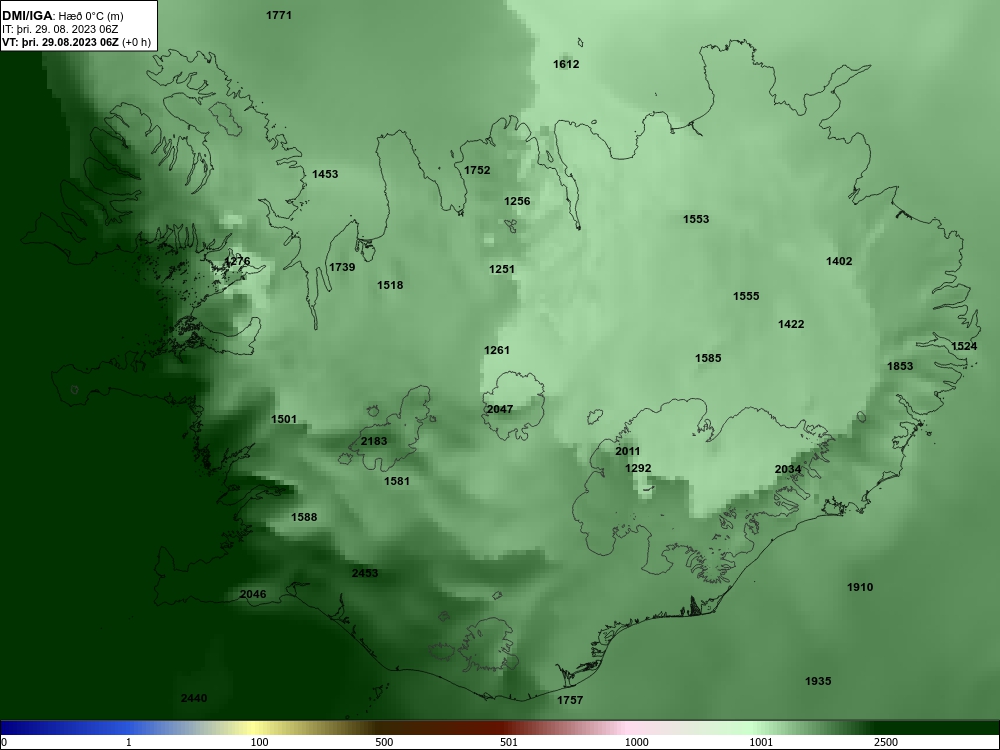This screenshot has height=750, width=1000.
Task: Select the 'IT: þri. 29. 08. 2023 06Z' line
Action: click(x=60, y=29)
